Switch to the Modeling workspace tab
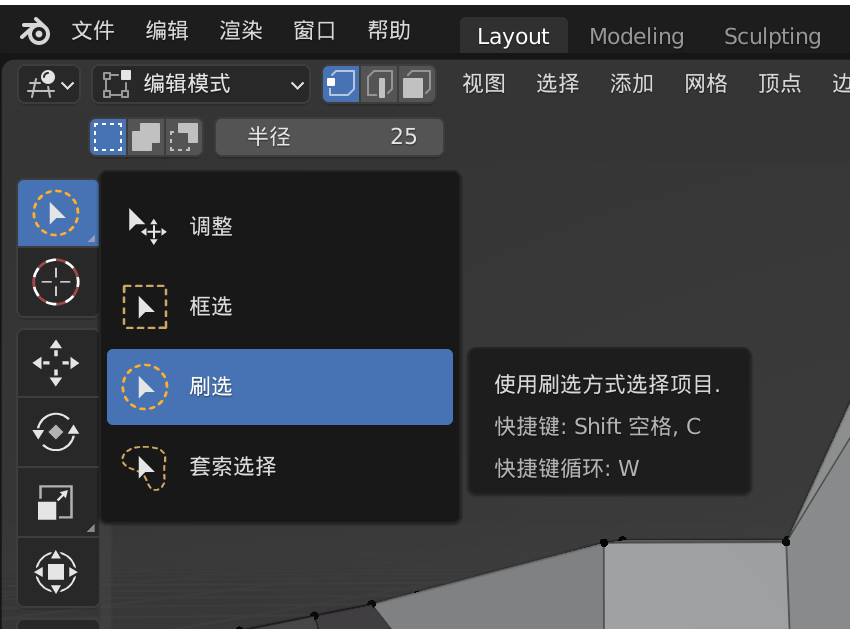Screen dimensions: 850x629 636,36
